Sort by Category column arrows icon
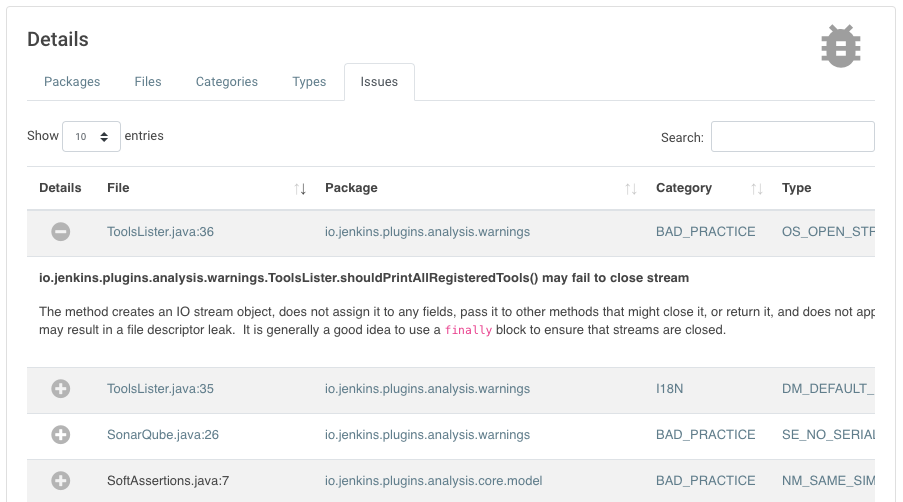This screenshot has height=502, width=903. tap(757, 189)
